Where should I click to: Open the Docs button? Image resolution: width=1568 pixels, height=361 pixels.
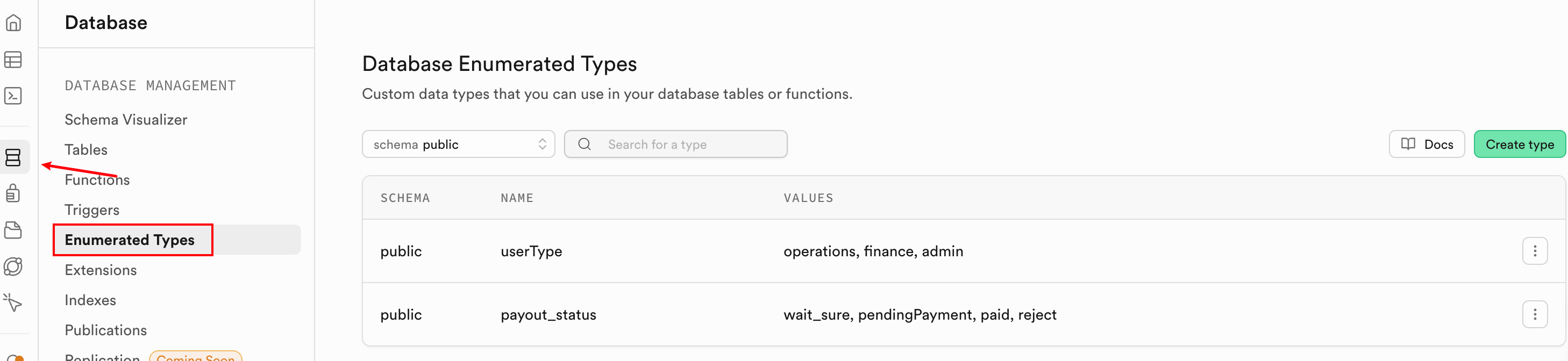(x=1426, y=144)
